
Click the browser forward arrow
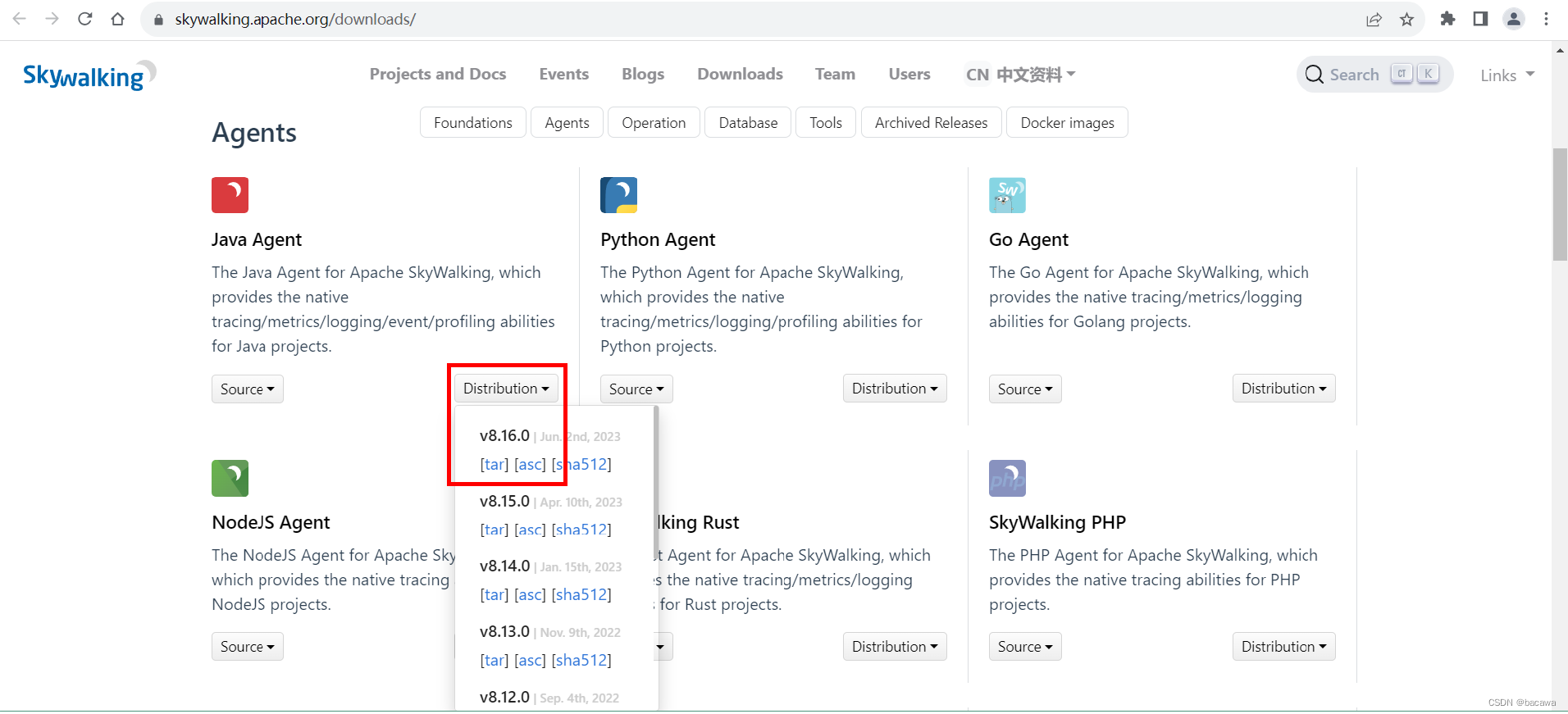tap(52, 19)
